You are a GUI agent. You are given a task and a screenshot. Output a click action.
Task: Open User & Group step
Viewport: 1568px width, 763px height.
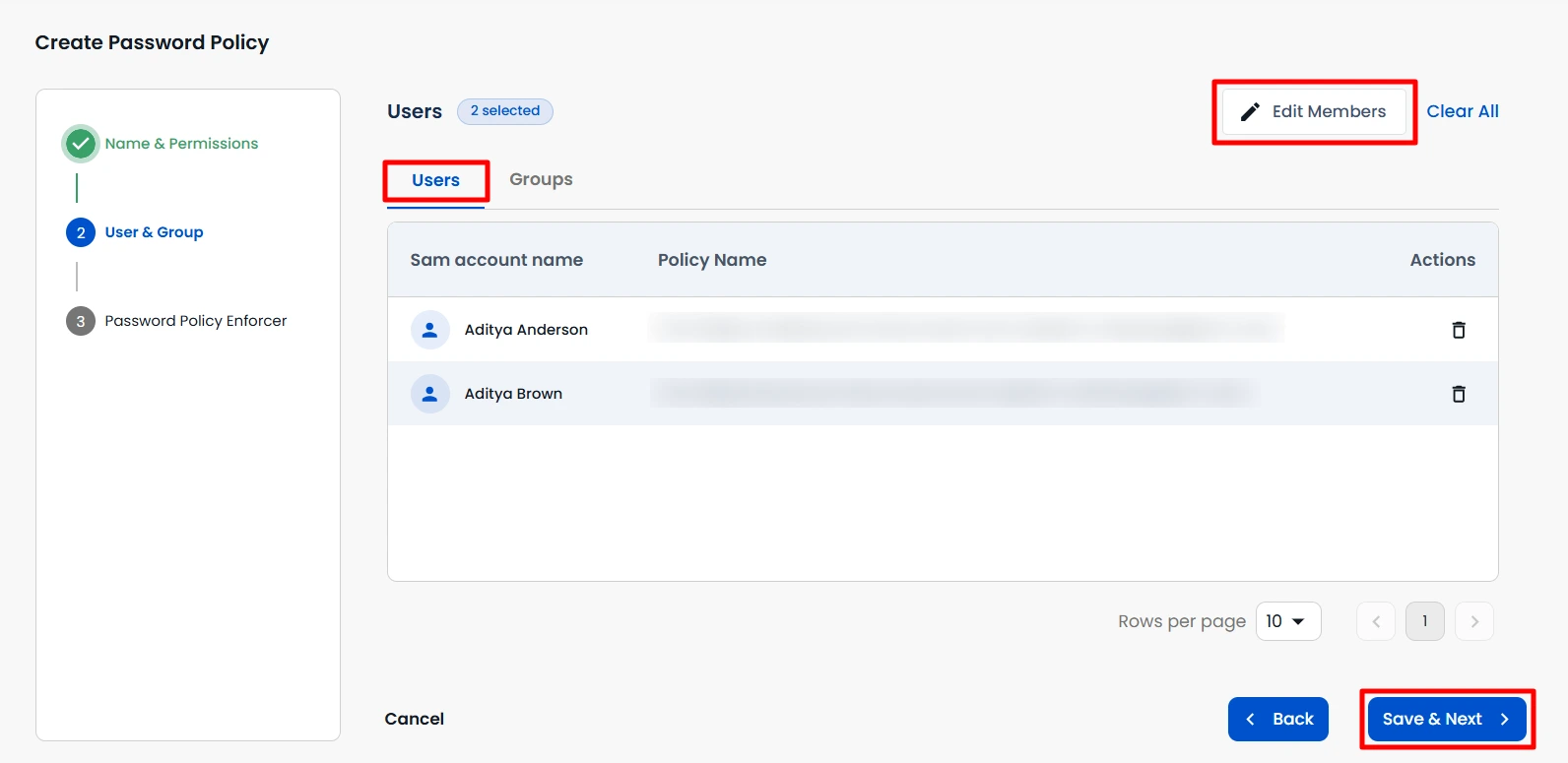[x=154, y=232]
